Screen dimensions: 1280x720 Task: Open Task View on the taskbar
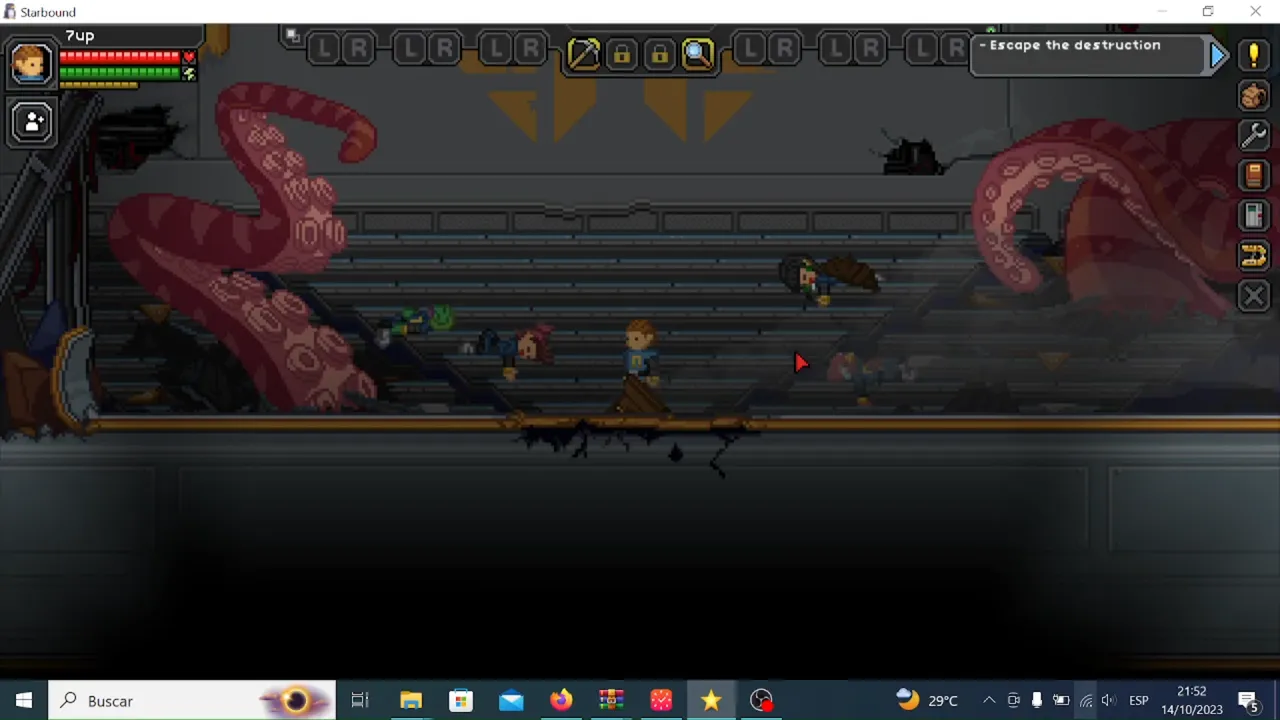tap(360, 700)
